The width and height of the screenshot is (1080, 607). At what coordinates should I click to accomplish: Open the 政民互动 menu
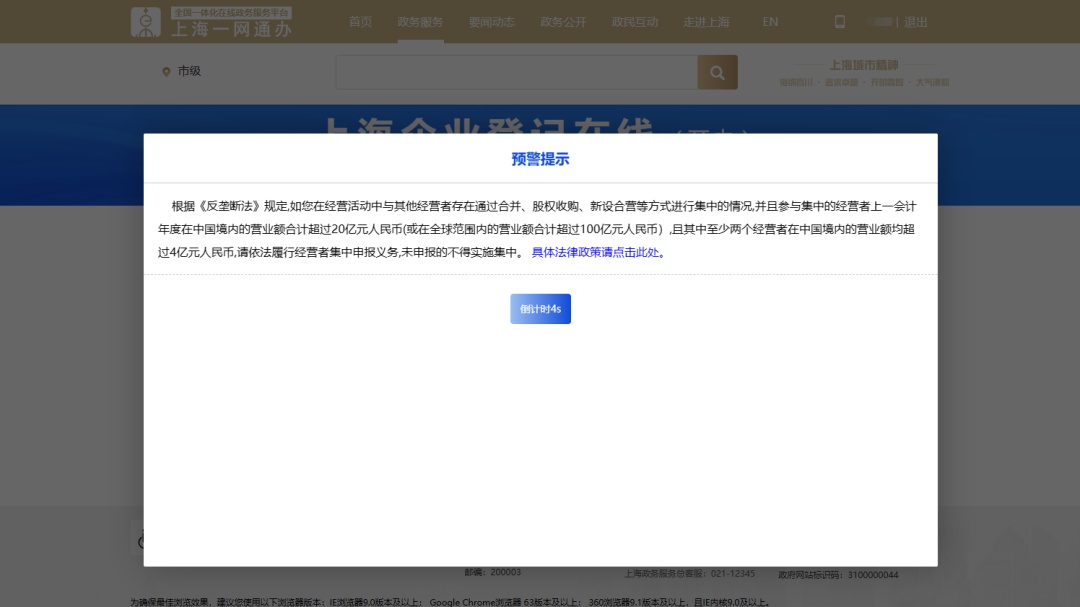(x=634, y=21)
